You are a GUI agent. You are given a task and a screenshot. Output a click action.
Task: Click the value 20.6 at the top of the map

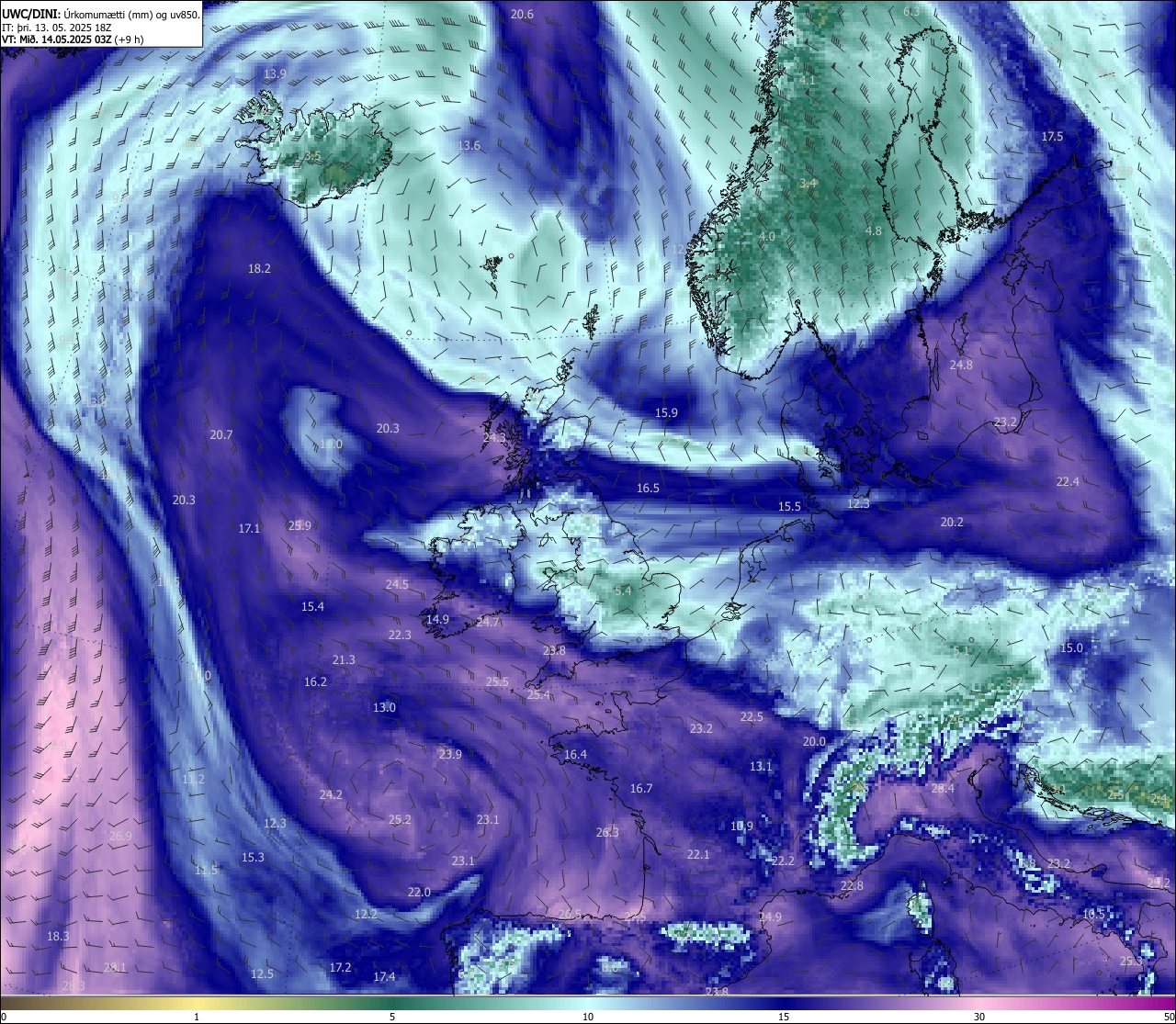coord(522,14)
